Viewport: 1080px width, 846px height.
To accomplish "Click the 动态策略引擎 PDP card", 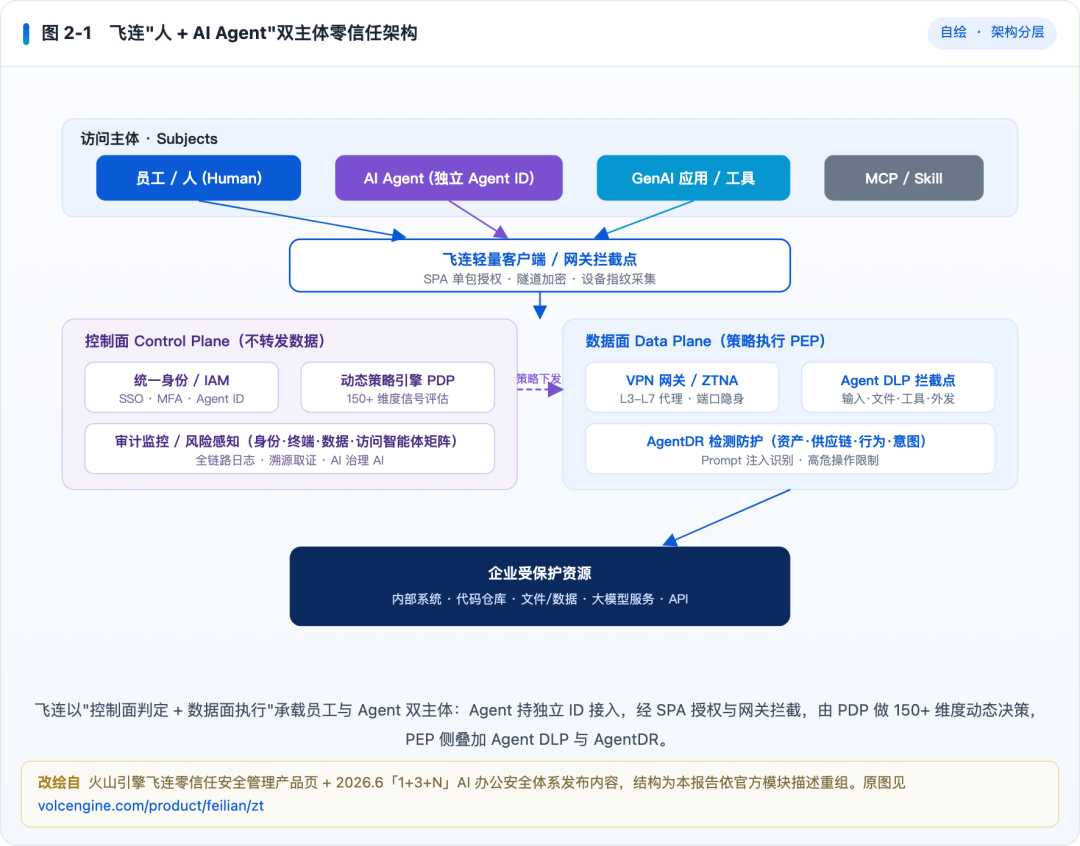I will 397,388.
